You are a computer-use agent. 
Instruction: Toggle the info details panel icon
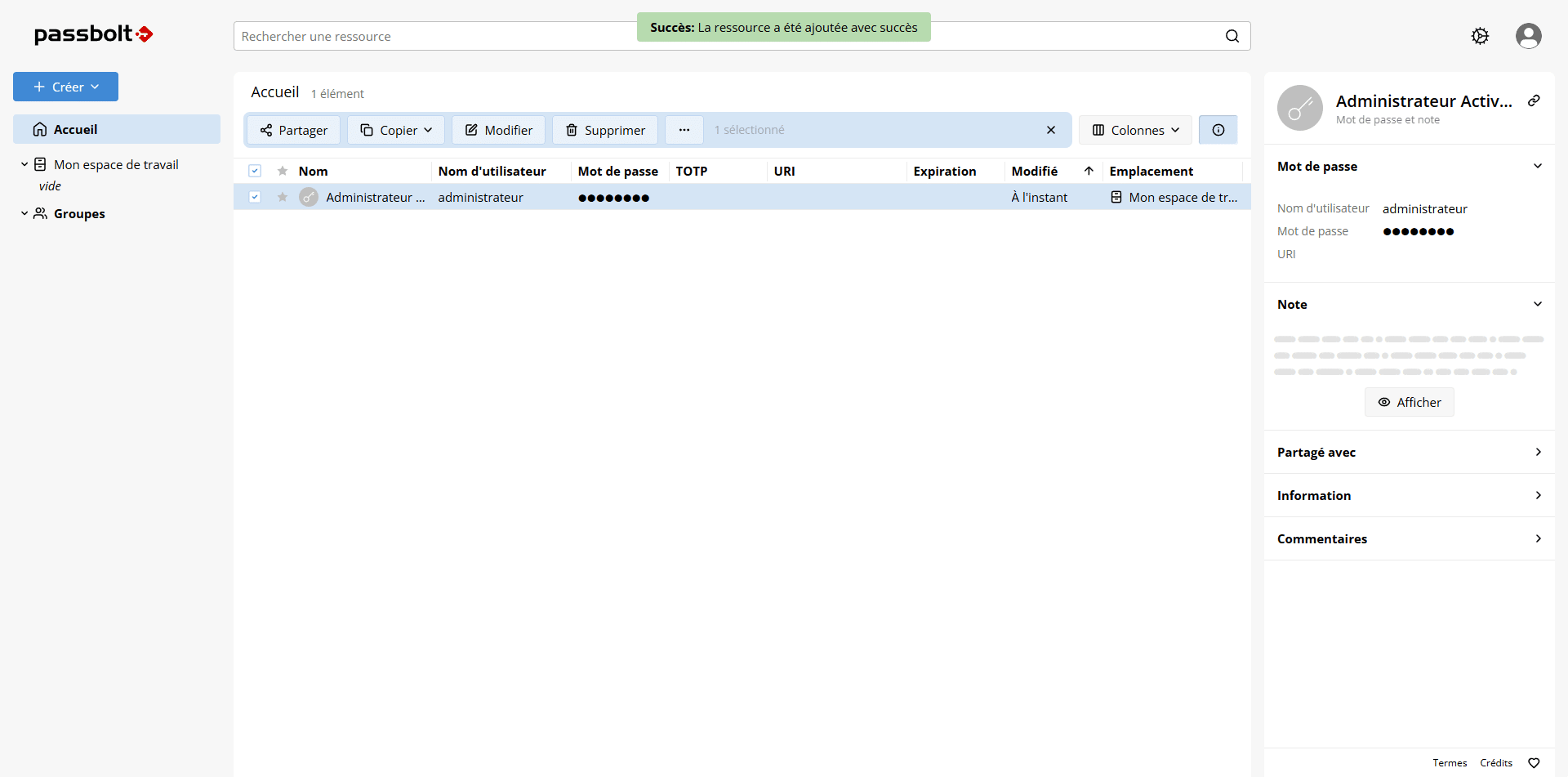[1218, 130]
